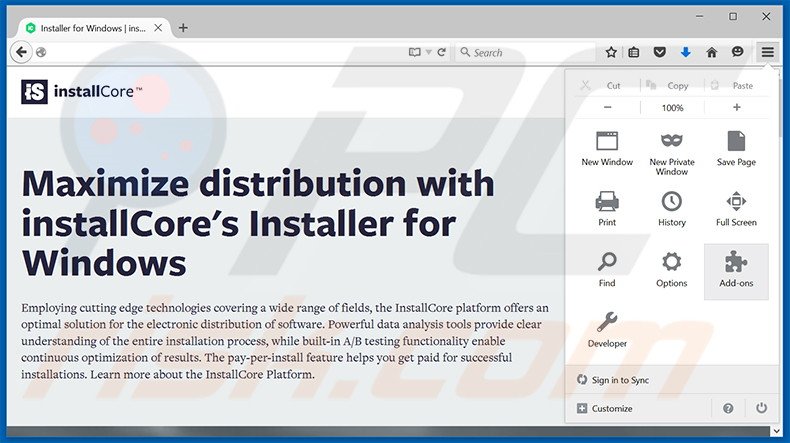Open Add-ons manager
The image size is (790, 443).
(736, 271)
